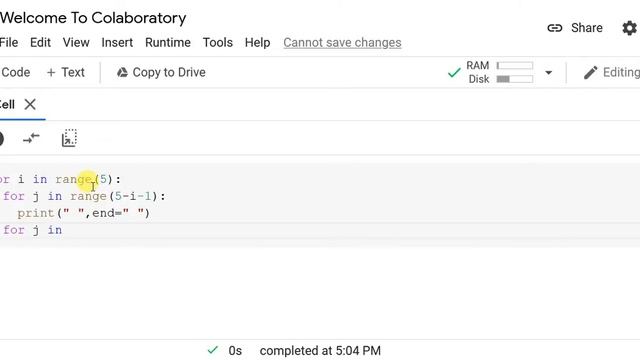Viewport: 640px width, 360px height.
Task: Open the Insert menu
Action: tap(117, 42)
